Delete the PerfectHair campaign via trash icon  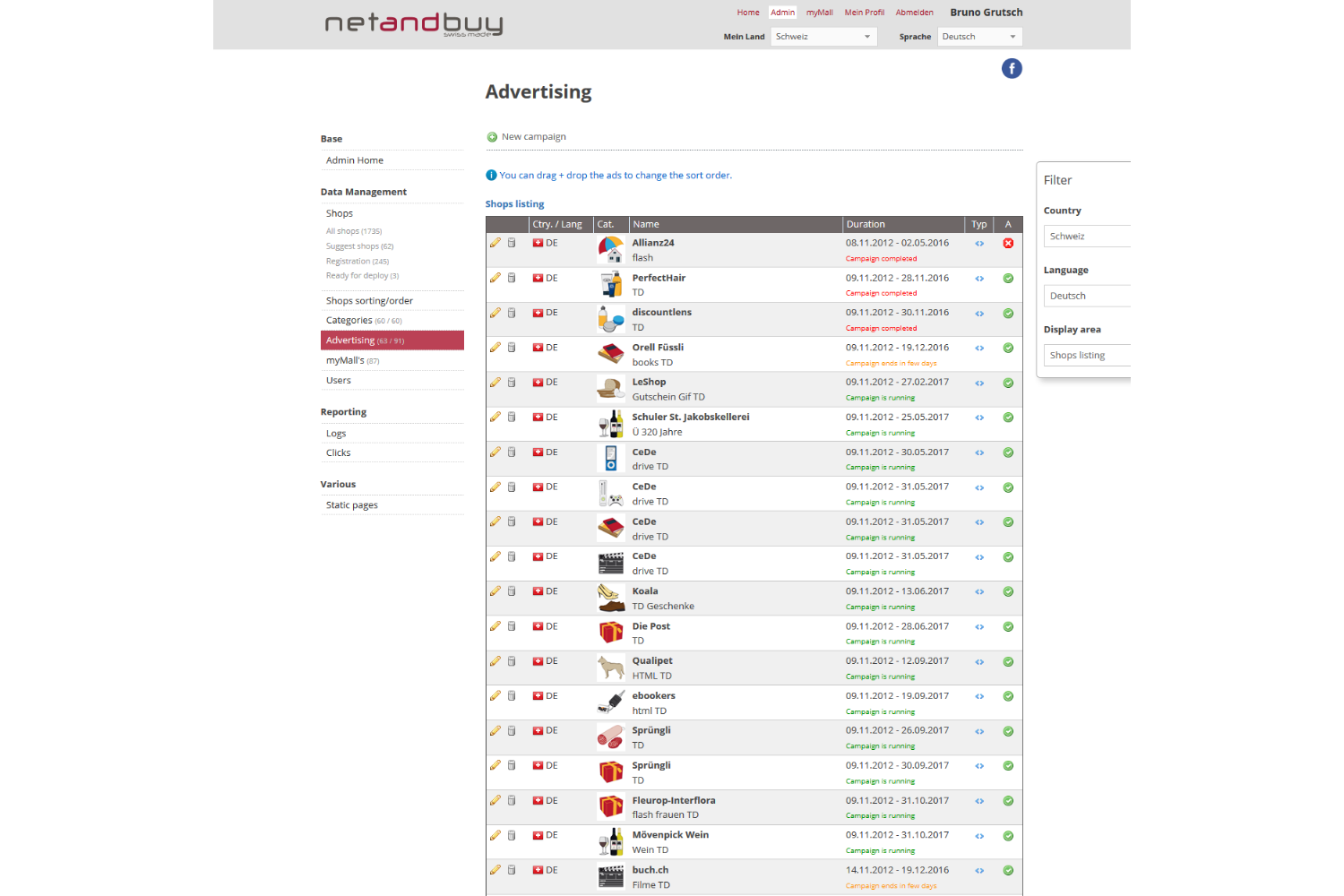512,278
